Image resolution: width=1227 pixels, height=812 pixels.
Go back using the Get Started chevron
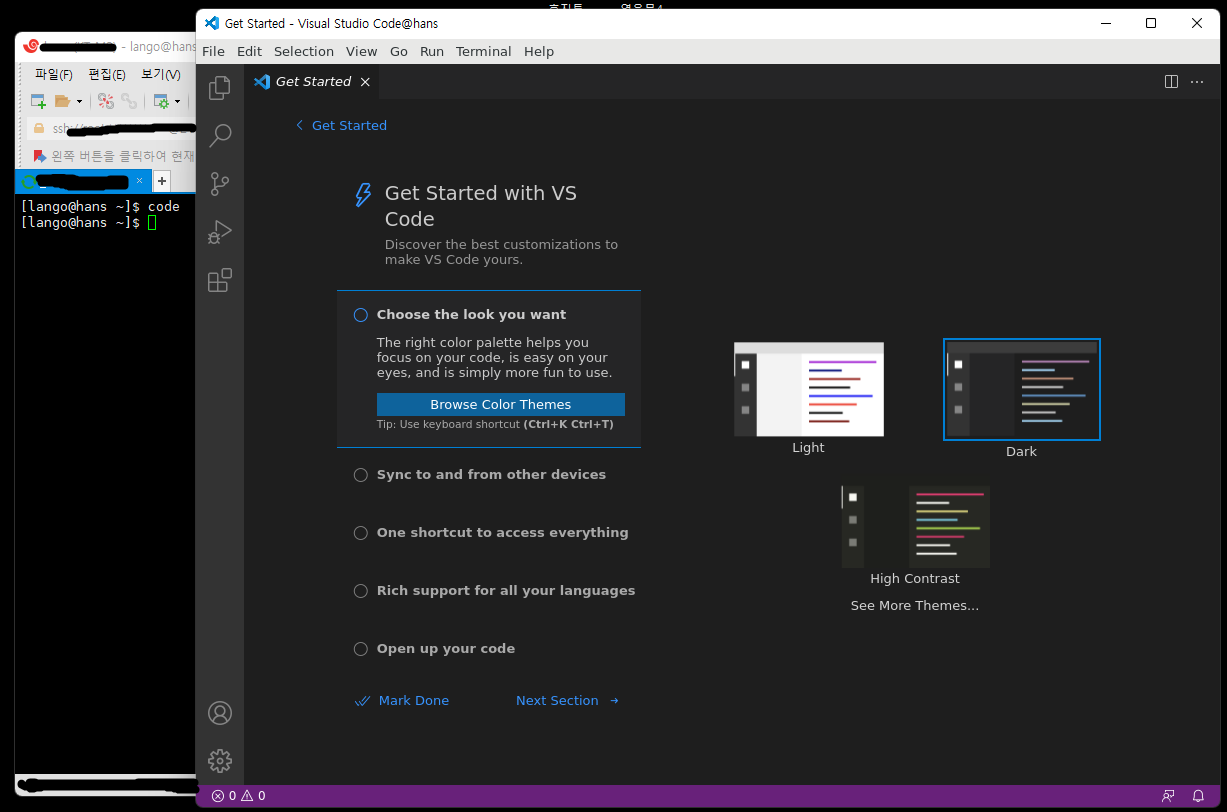tap(299, 125)
